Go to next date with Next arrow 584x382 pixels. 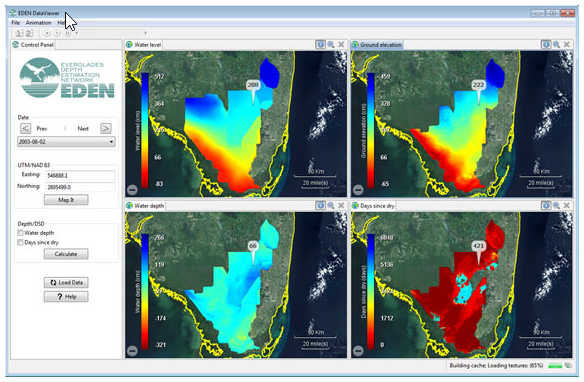(106, 129)
